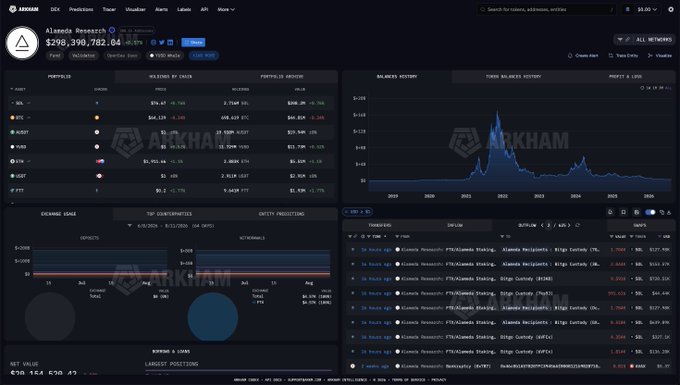Click the bookmark icon above transfers
The image size is (680, 385).
click(623, 212)
